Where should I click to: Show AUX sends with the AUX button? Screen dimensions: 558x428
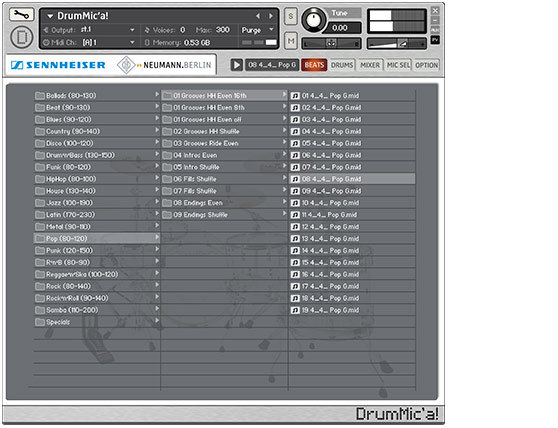[435, 30]
